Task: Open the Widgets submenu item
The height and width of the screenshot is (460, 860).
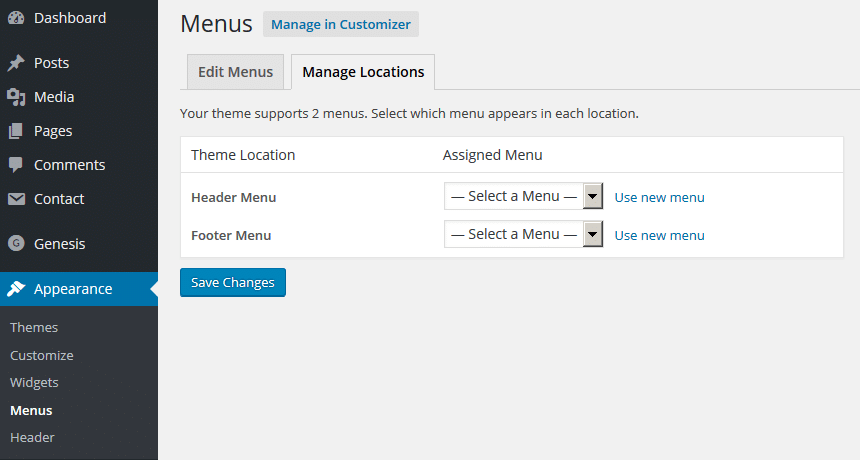Action: coord(34,382)
